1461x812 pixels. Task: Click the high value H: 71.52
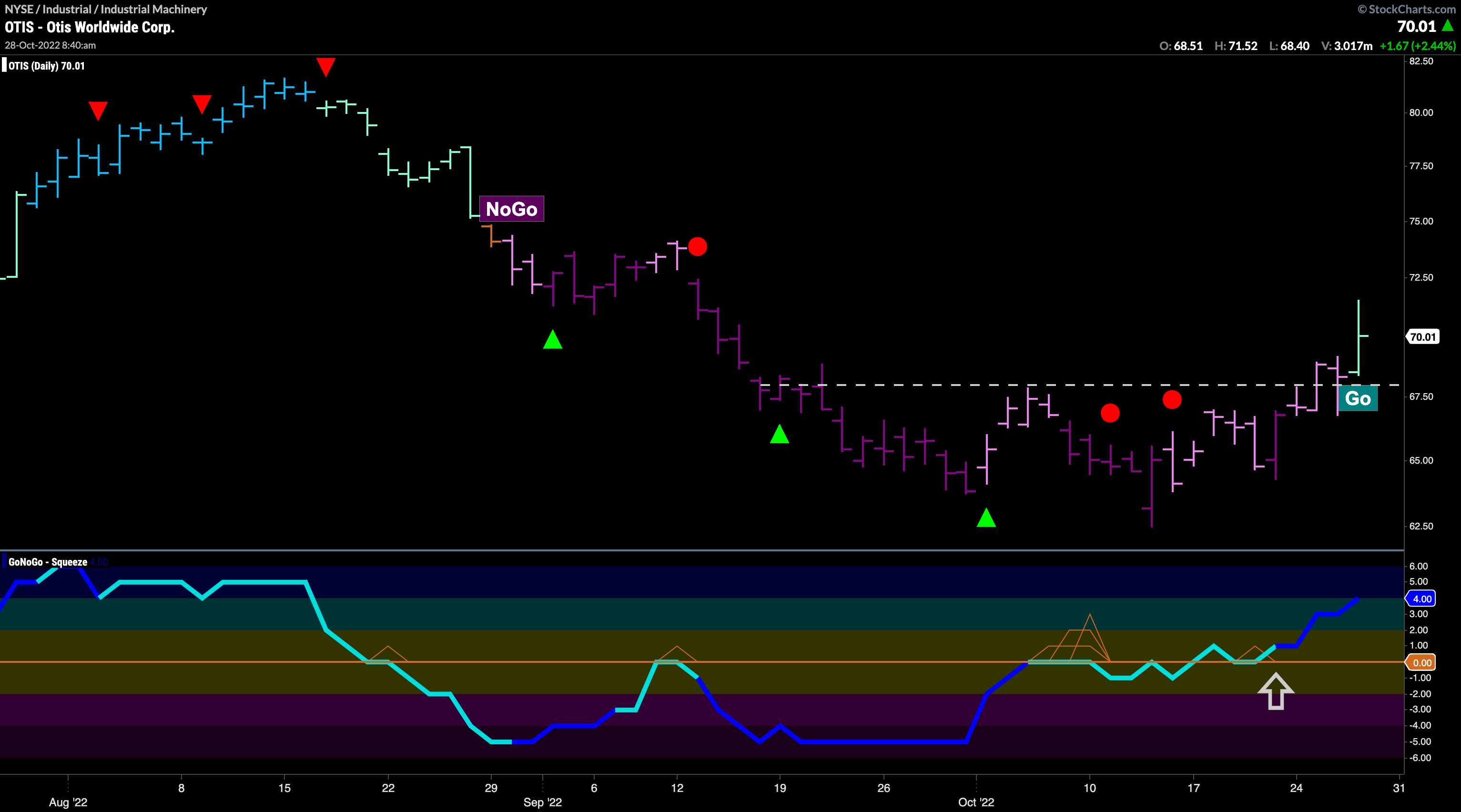pyautogui.click(x=1237, y=46)
